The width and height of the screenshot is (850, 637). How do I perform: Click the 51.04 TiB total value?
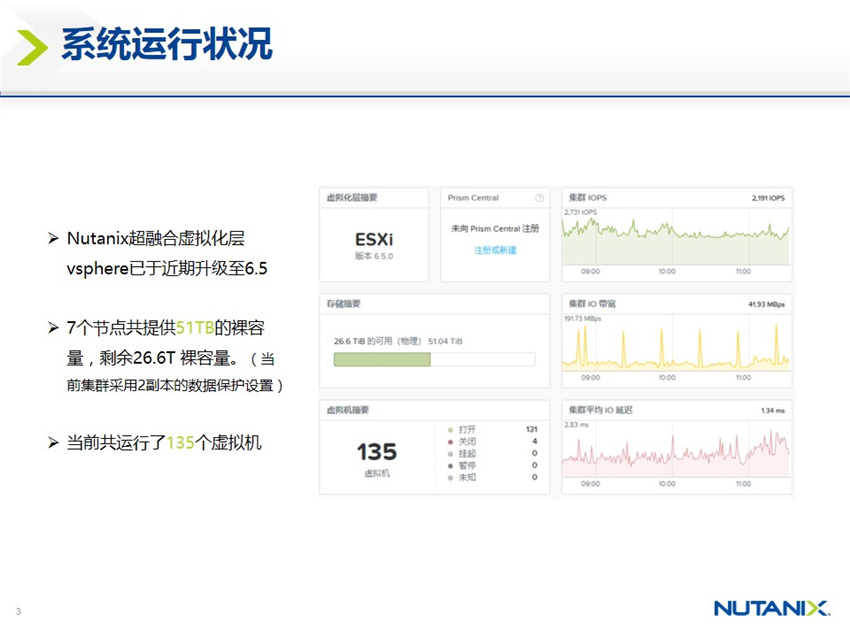[x=445, y=341]
